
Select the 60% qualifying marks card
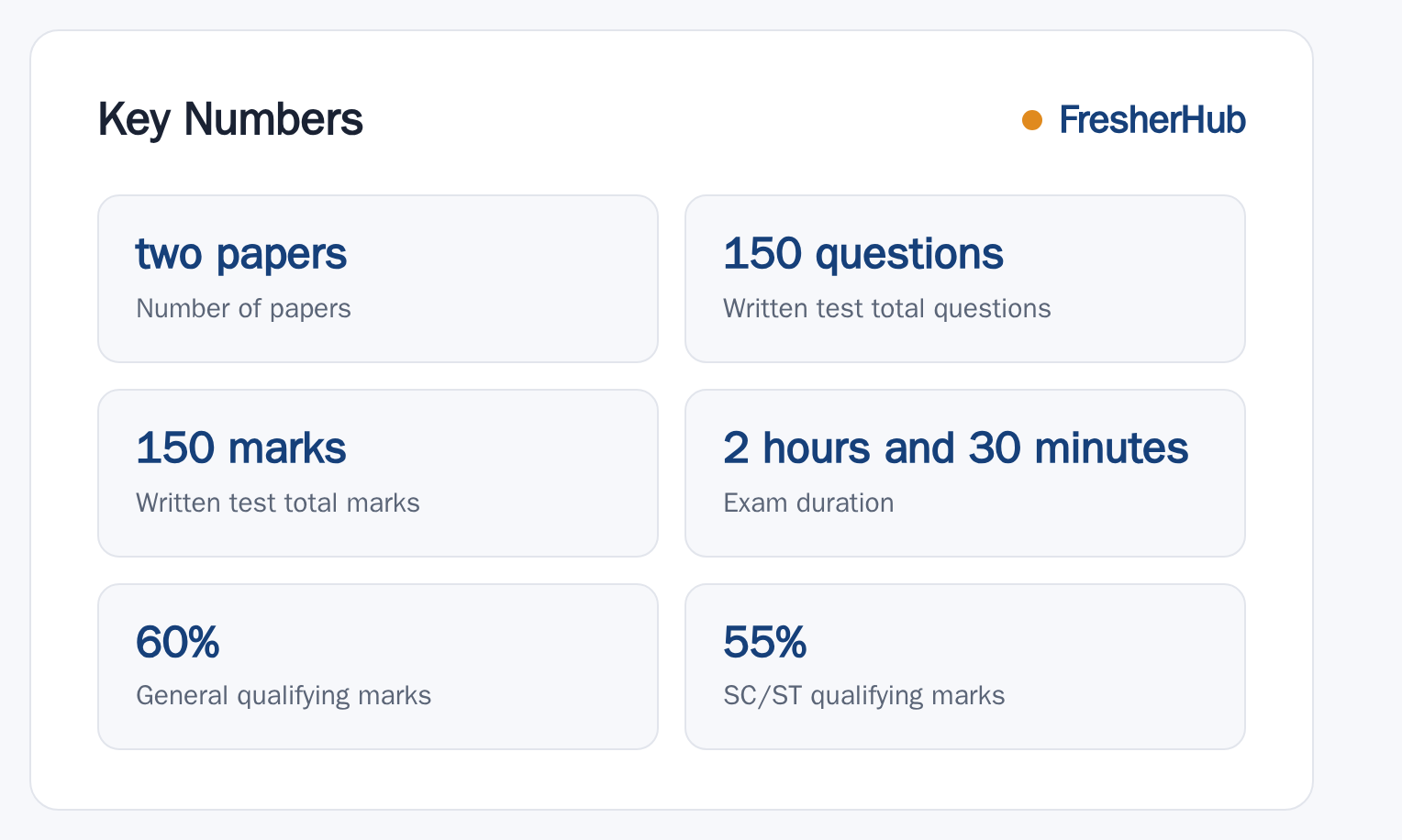pyautogui.click(x=378, y=667)
